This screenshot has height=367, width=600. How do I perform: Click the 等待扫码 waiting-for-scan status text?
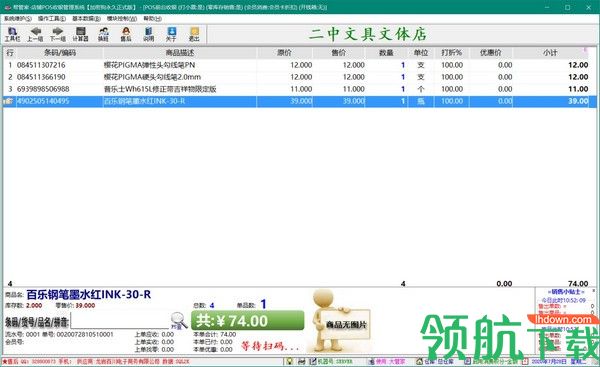(x=270, y=346)
